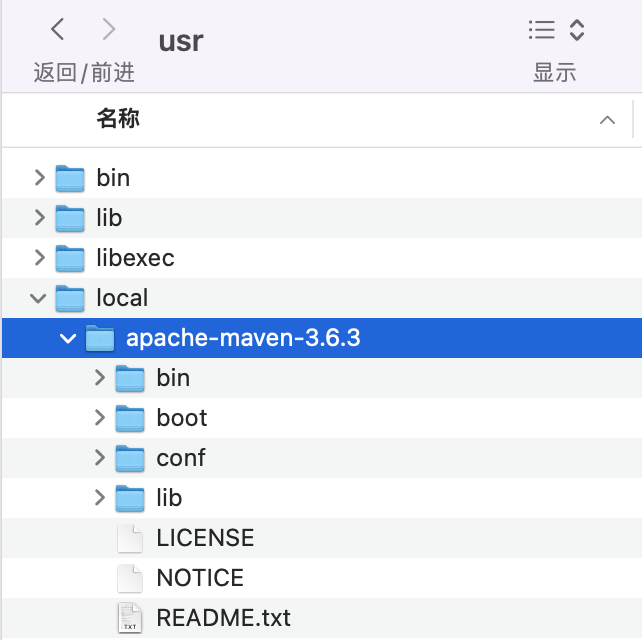Toggle sort order arrow in 名称 column
Image resolution: width=642 pixels, height=640 pixels.
(x=607, y=120)
